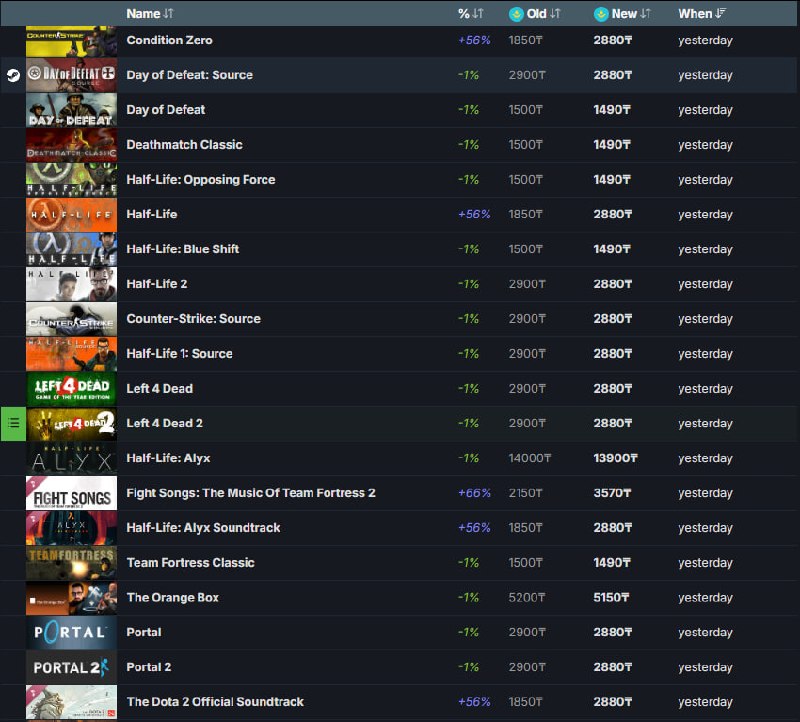
Task: Open the Half-Life: Blue Shift link
Action: coord(183,249)
